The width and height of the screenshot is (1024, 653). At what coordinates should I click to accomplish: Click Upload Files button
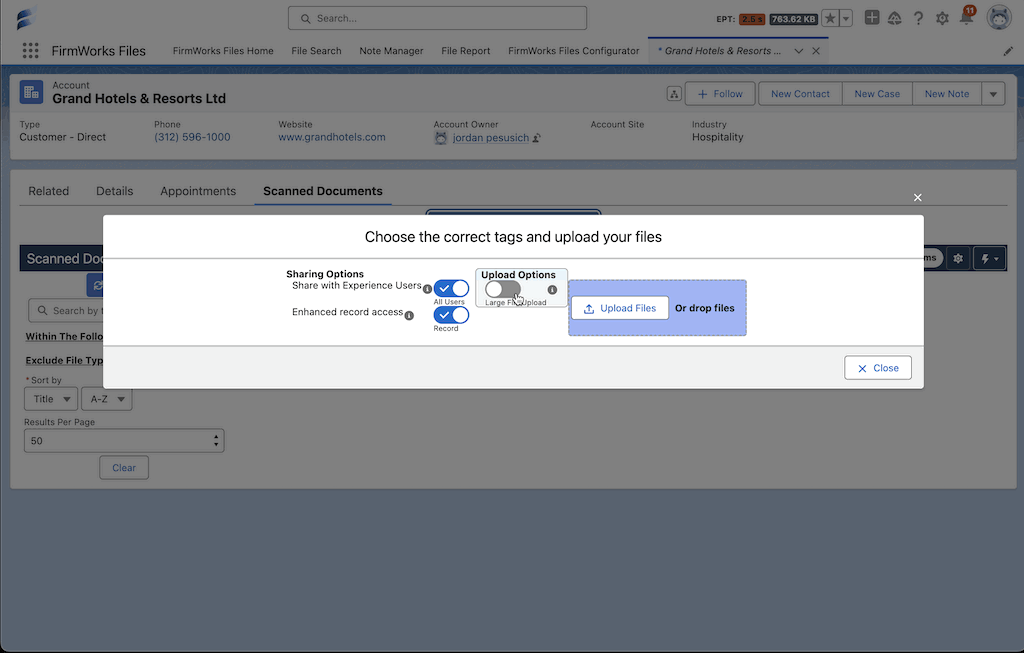[620, 308]
